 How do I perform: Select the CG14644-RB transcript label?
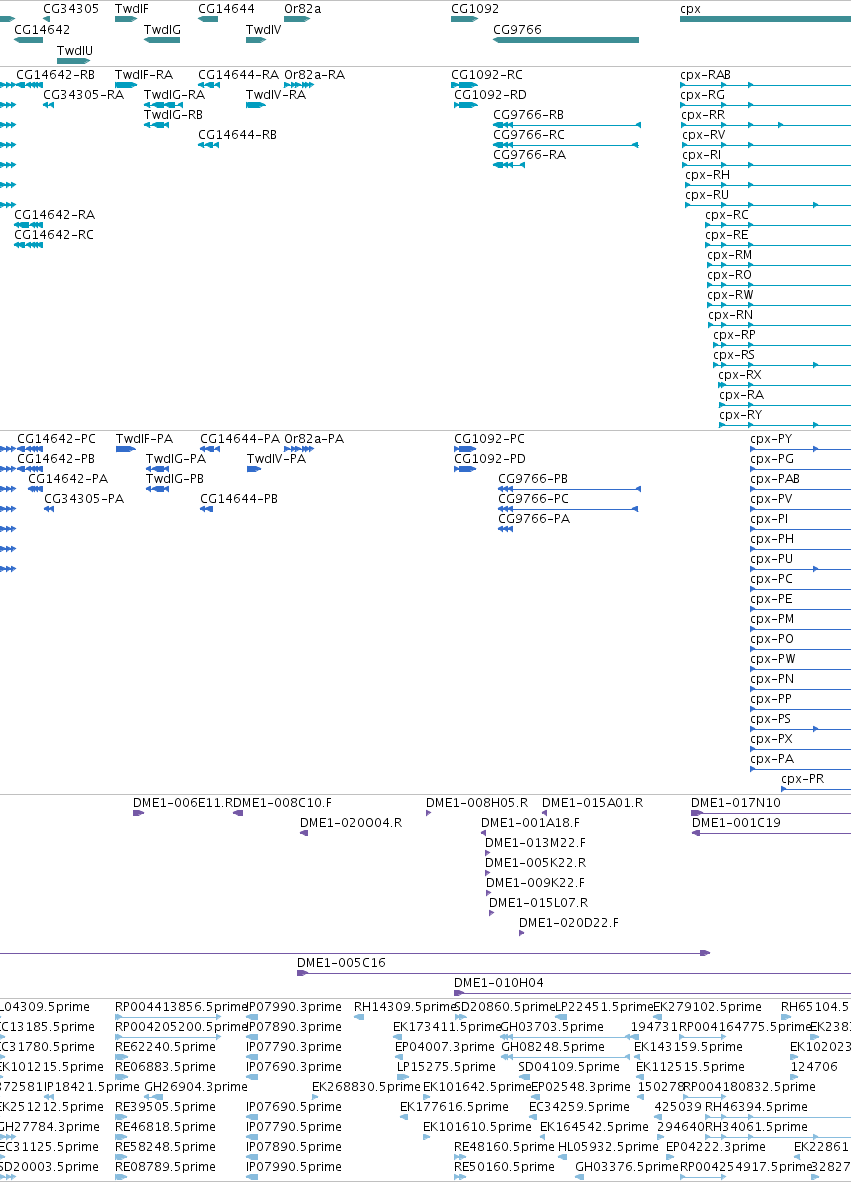(x=237, y=135)
